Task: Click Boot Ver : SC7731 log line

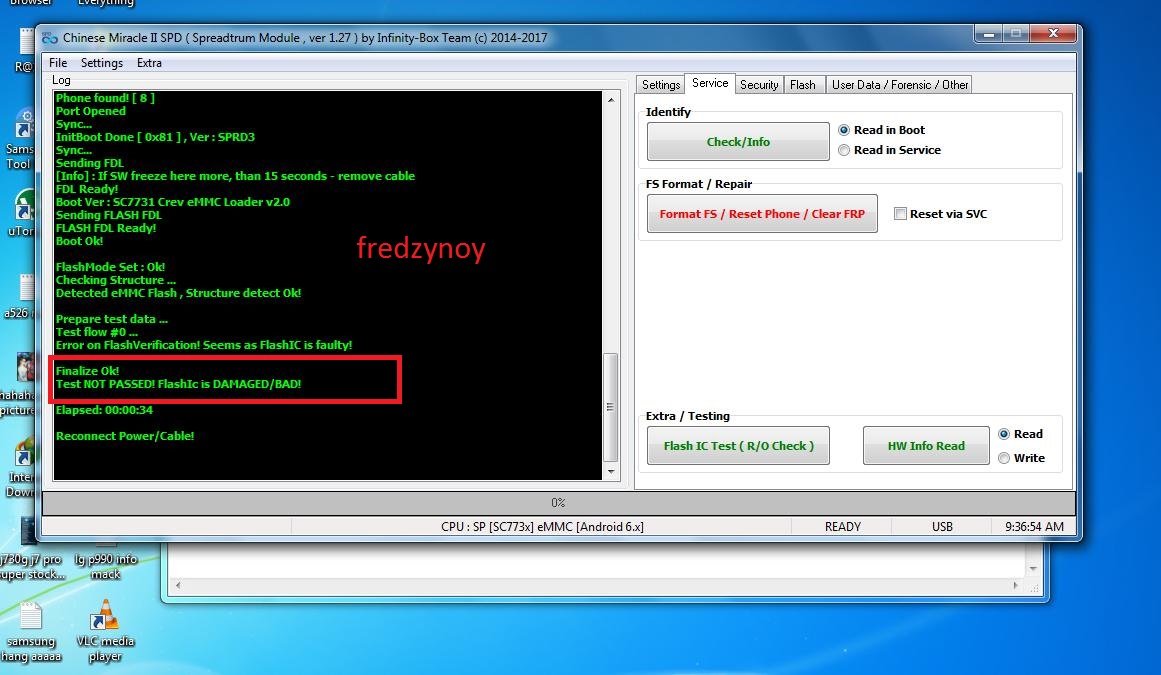Action: [x=173, y=202]
